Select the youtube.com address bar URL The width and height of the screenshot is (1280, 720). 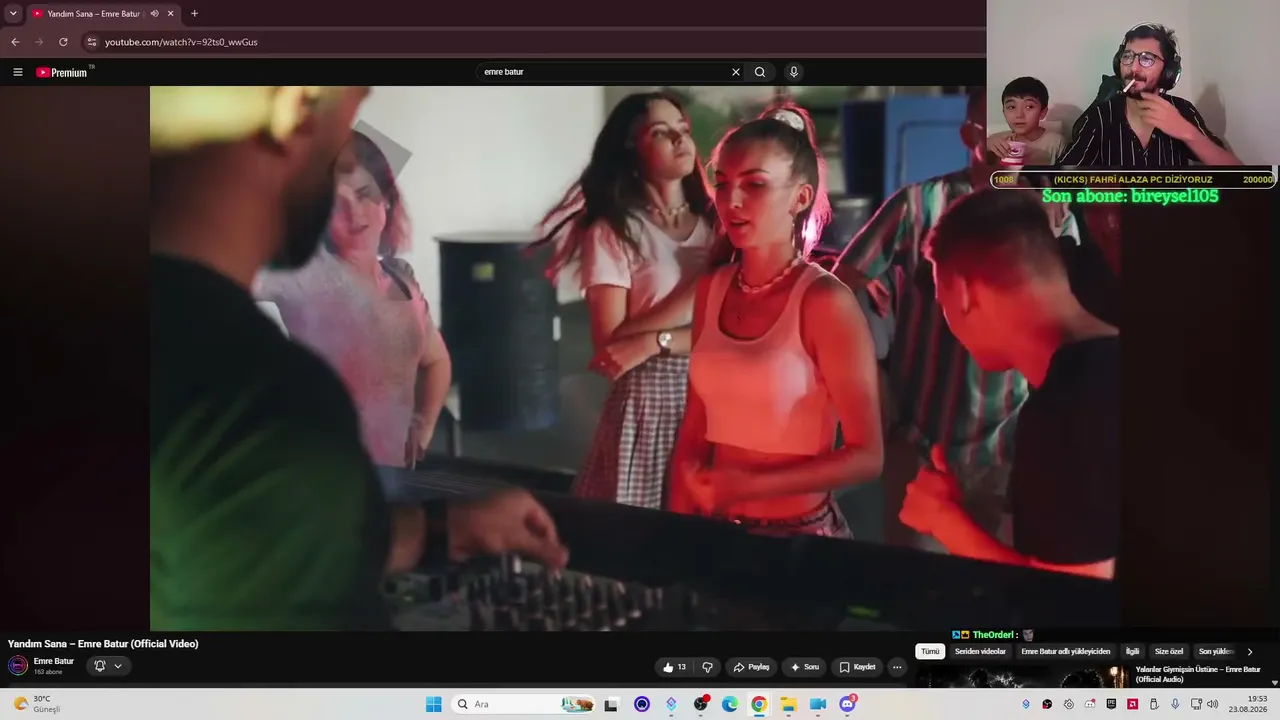[181, 42]
